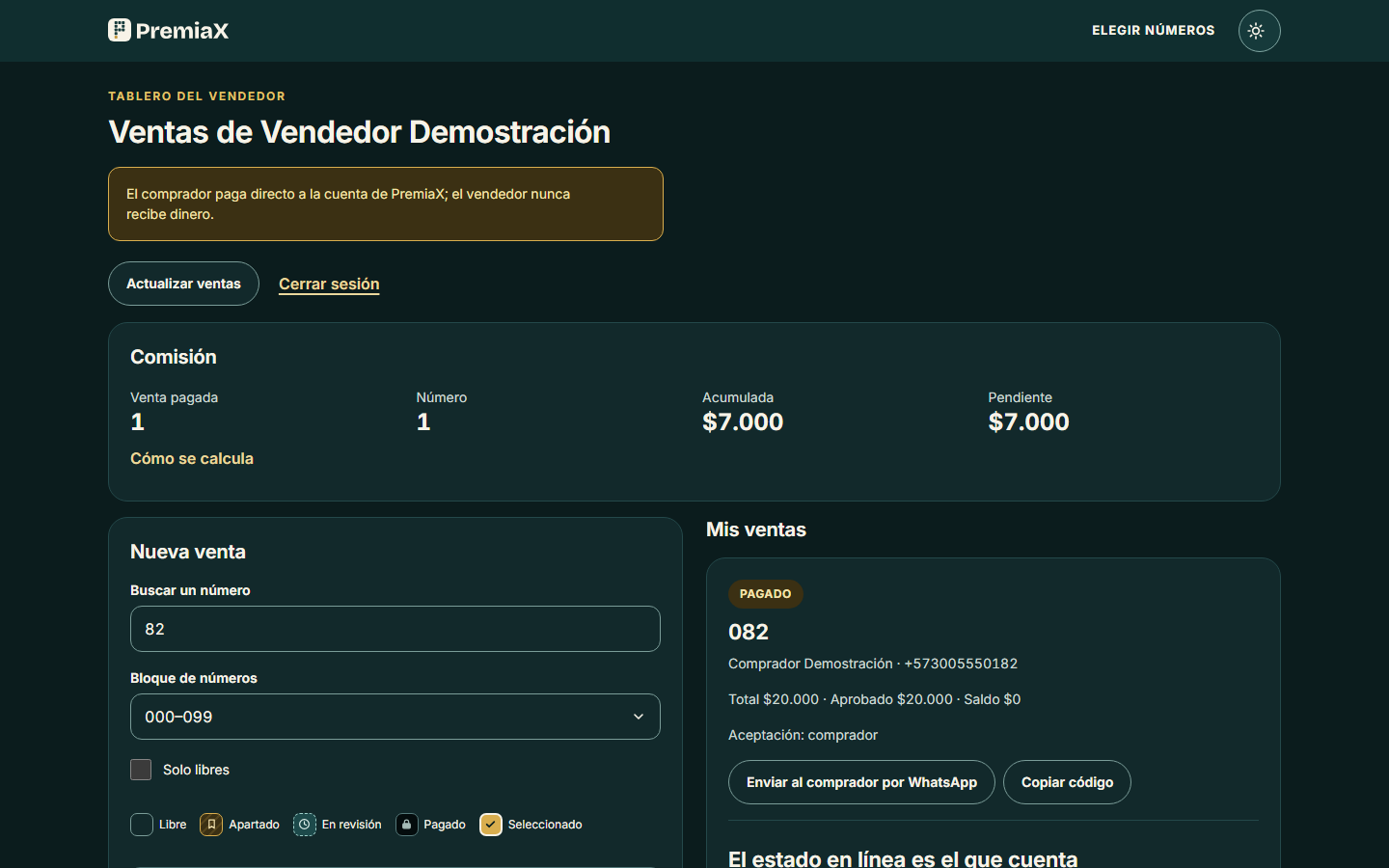Click the buyer phone +573005550182 line
The height and width of the screenshot is (868, 1389).
pos(873,664)
